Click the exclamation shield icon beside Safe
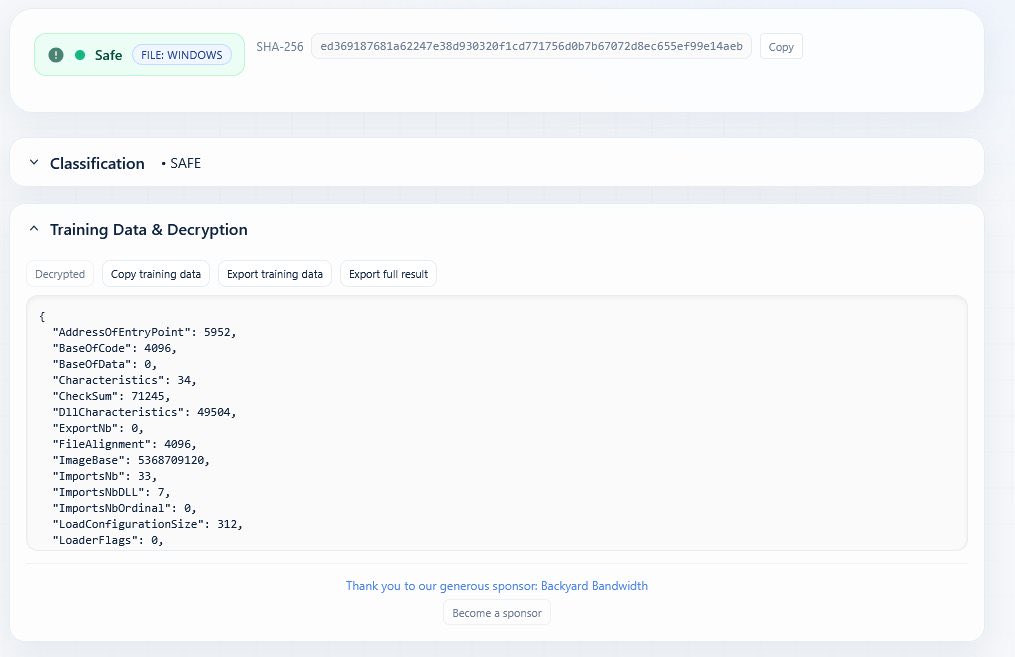 (x=56, y=55)
